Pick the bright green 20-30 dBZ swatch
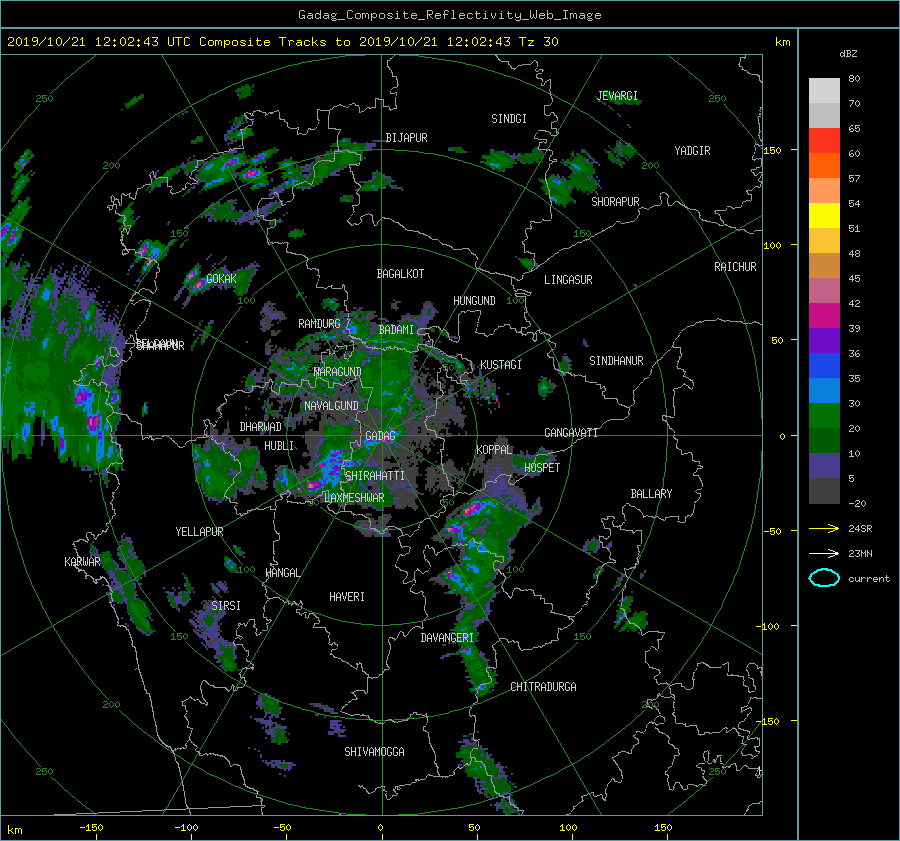Screen dimensions: 900x841 coord(824,416)
